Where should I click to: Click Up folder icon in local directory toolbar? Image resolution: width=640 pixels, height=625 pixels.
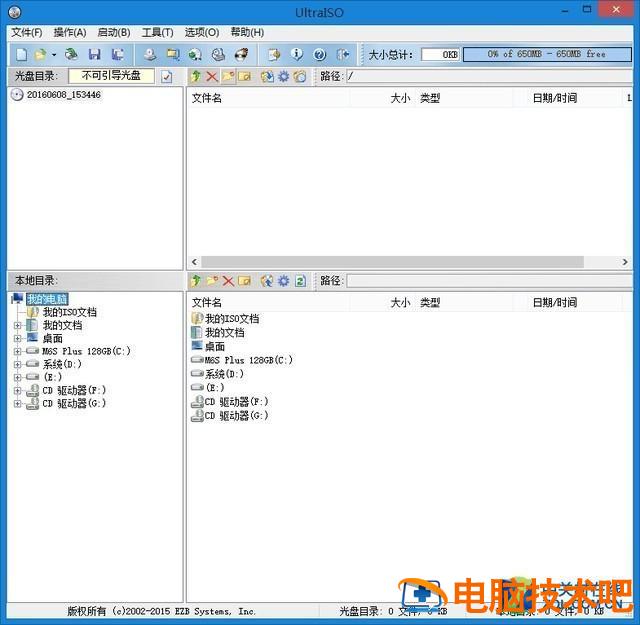point(196,281)
